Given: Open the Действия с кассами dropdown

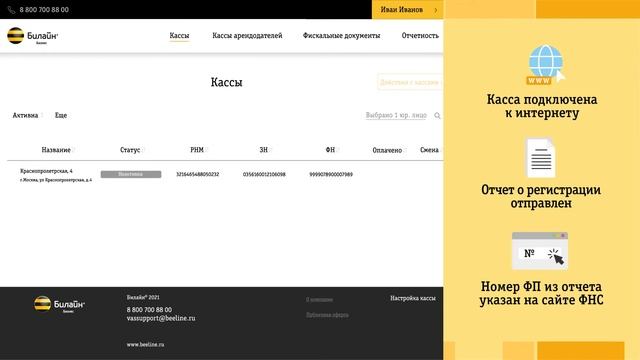Looking at the screenshot, I should click(x=410, y=82).
